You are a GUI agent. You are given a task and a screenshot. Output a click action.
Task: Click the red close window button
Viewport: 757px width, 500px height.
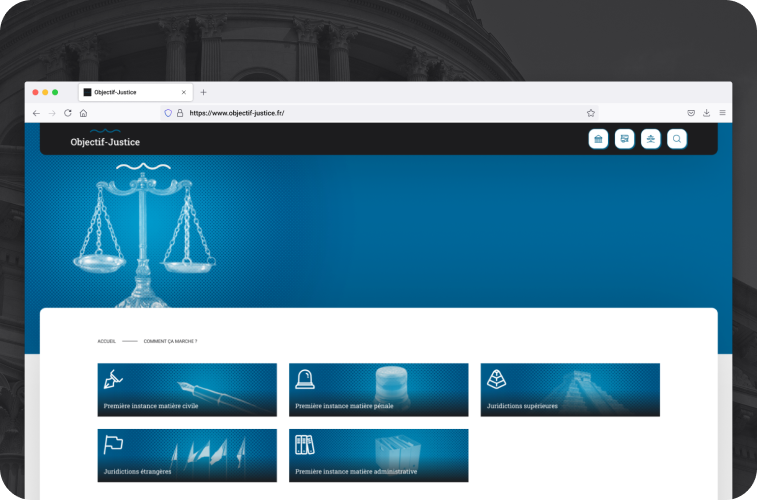point(35,92)
